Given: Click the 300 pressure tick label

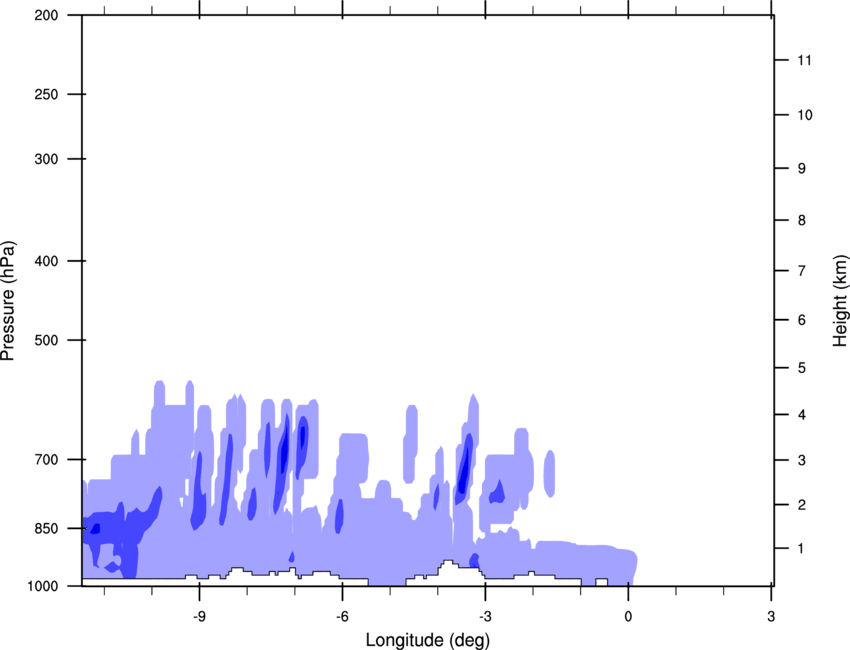Looking at the screenshot, I should (46, 159).
